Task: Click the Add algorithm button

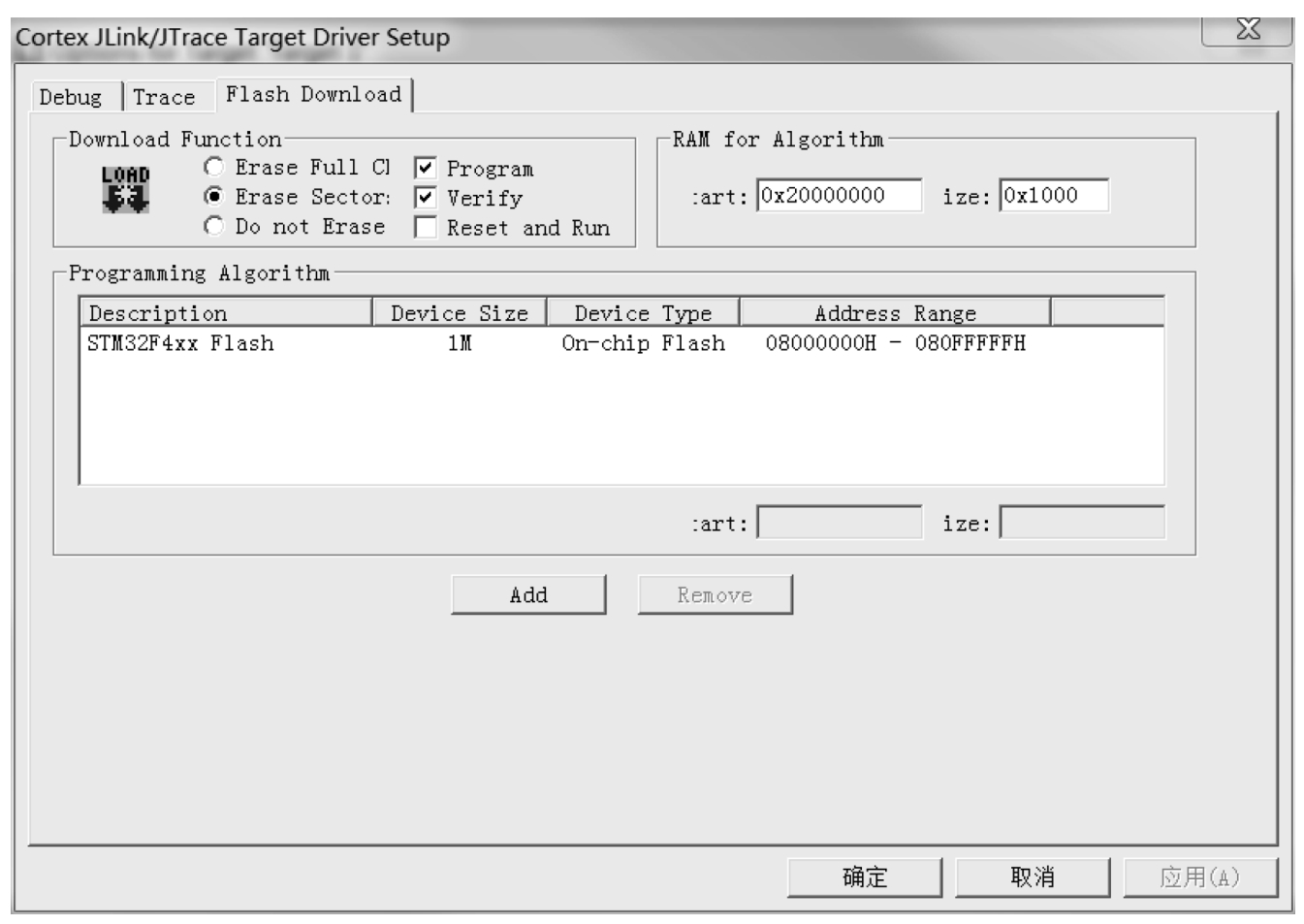Action: (528, 594)
